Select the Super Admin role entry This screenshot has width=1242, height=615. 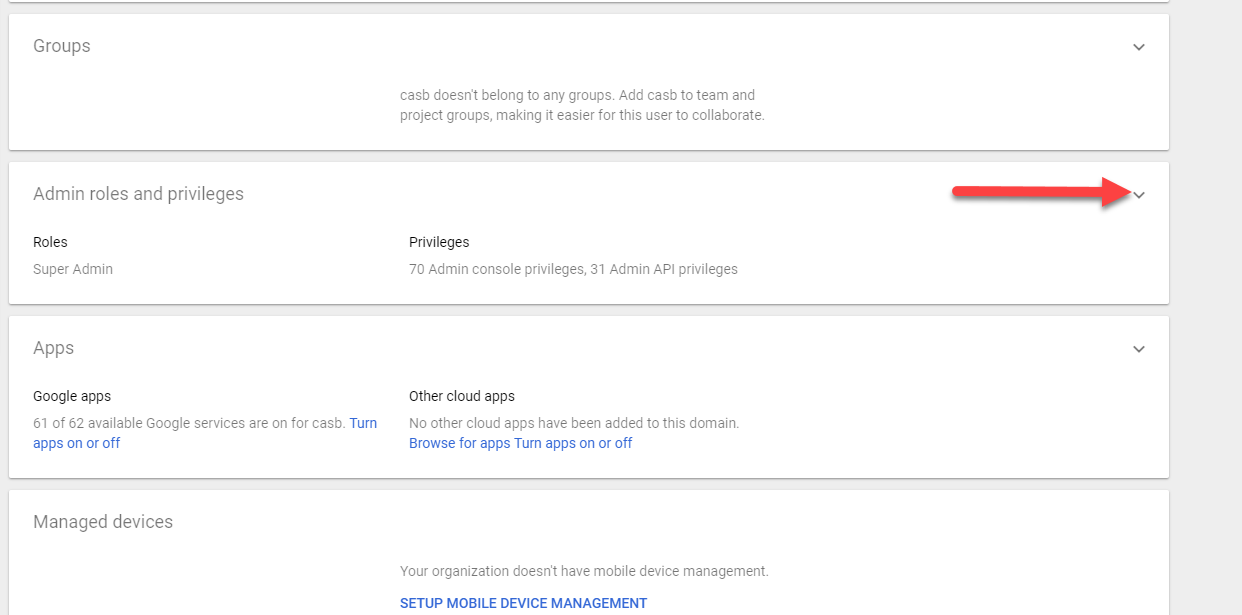pyautogui.click(x=73, y=269)
